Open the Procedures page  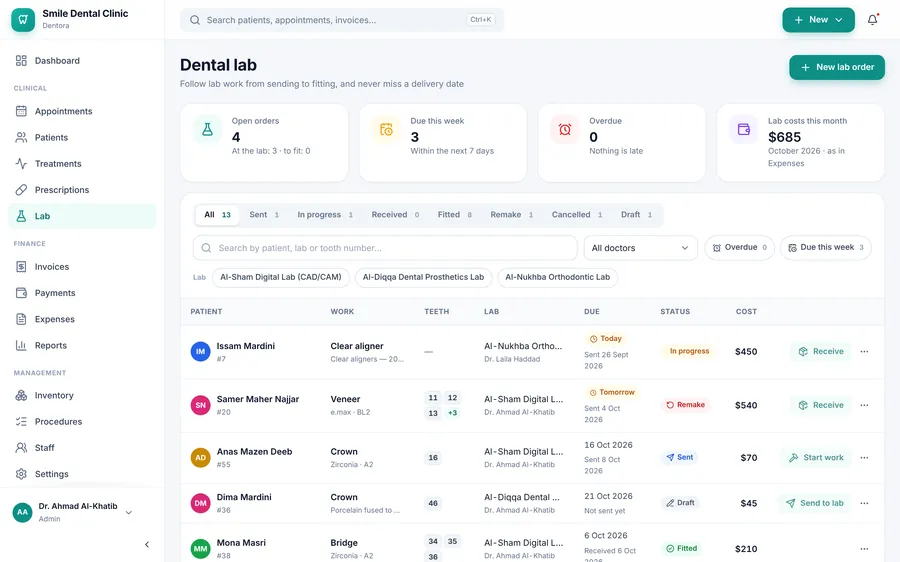pyautogui.click(x=82, y=421)
